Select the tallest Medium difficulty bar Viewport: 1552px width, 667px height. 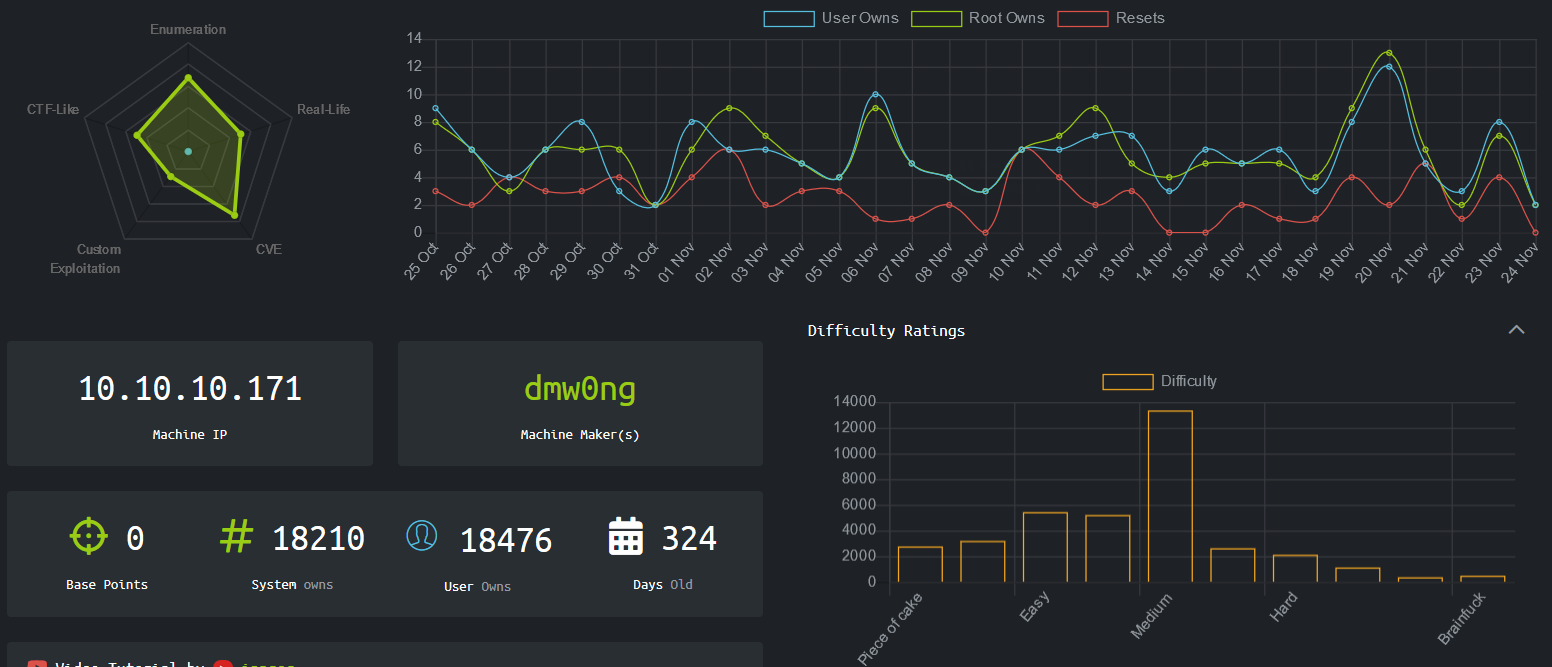(1170, 495)
